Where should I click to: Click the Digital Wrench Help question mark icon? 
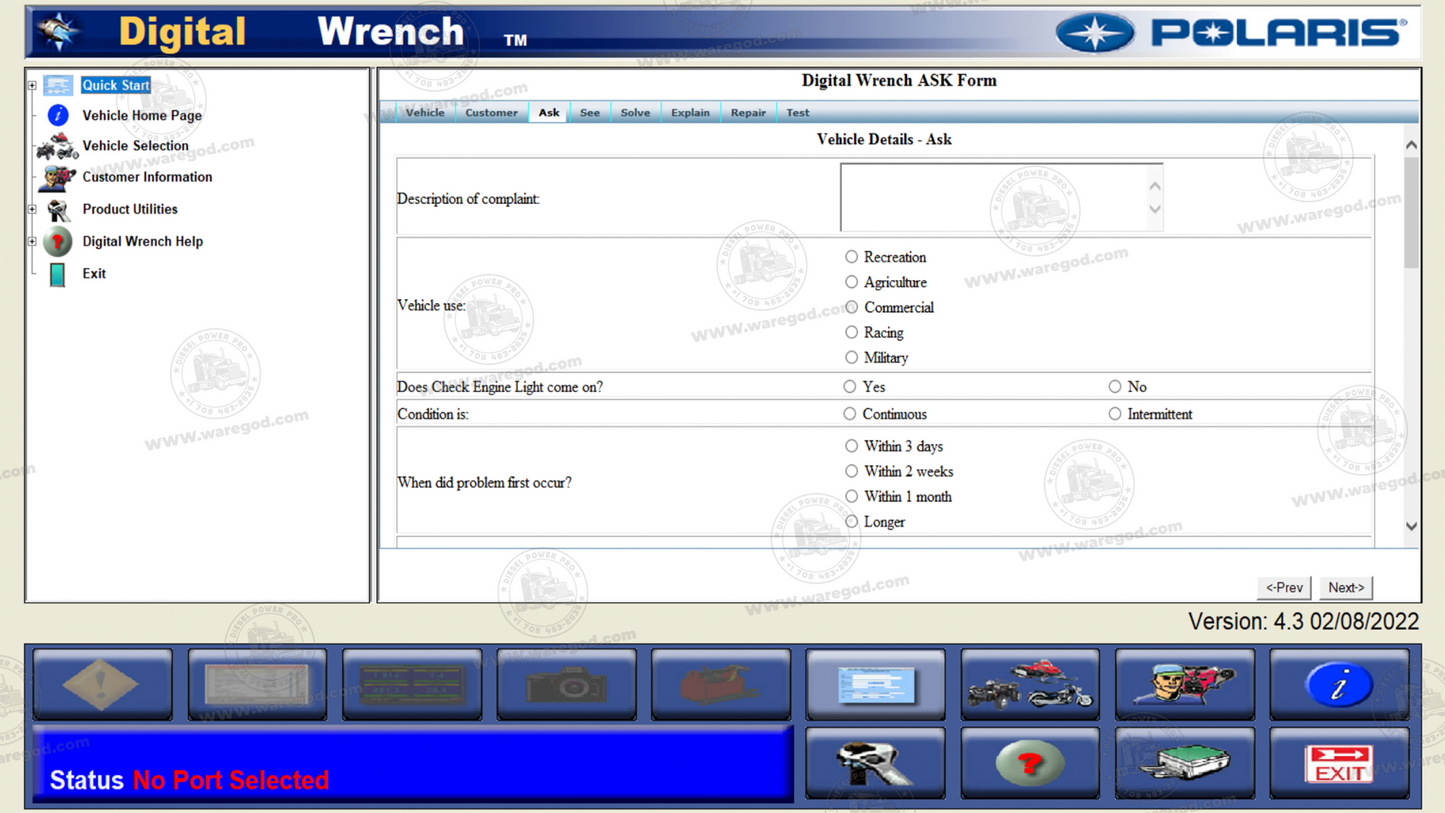pyautogui.click(x=56, y=241)
